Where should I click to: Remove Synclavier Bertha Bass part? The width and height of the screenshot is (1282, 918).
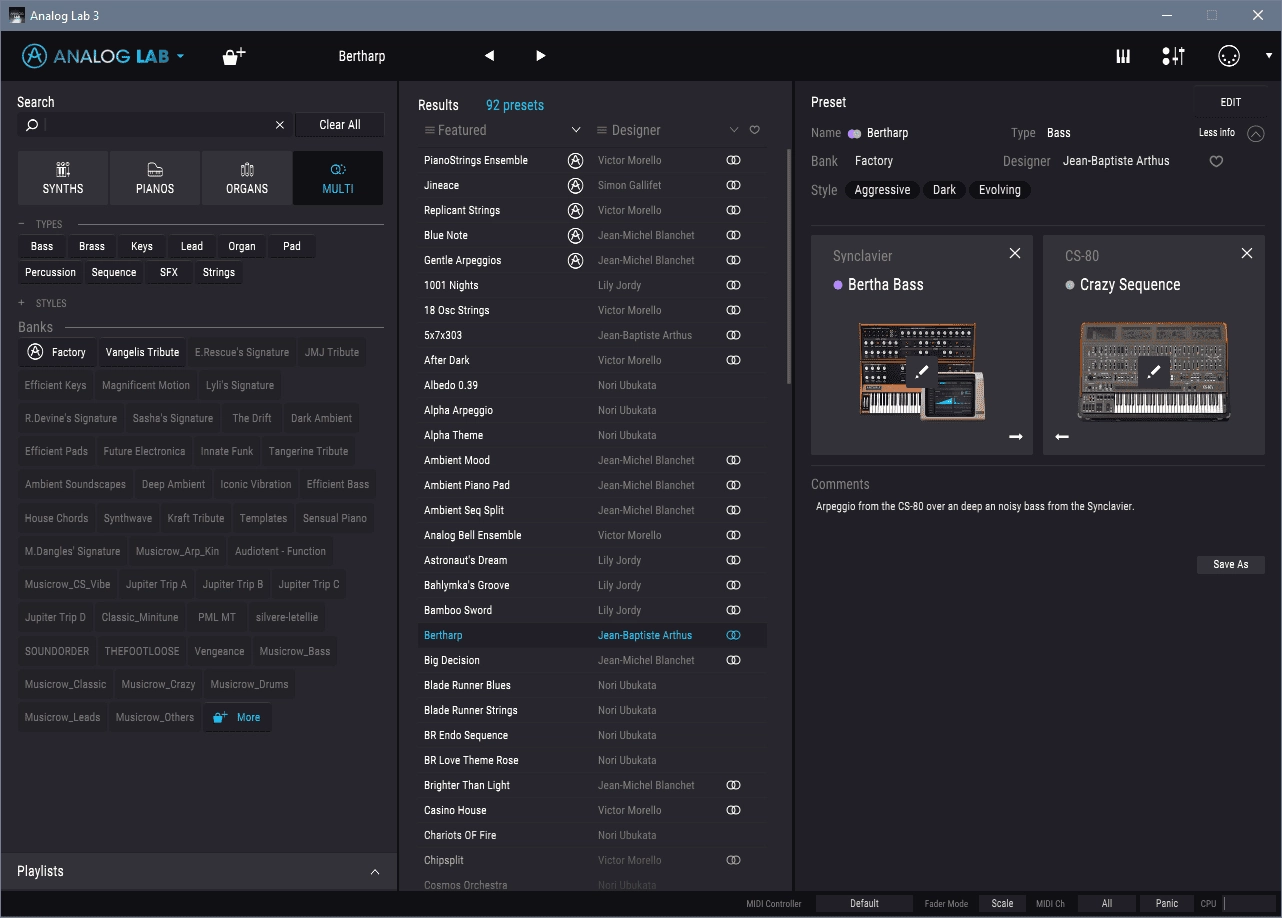pos(1015,254)
